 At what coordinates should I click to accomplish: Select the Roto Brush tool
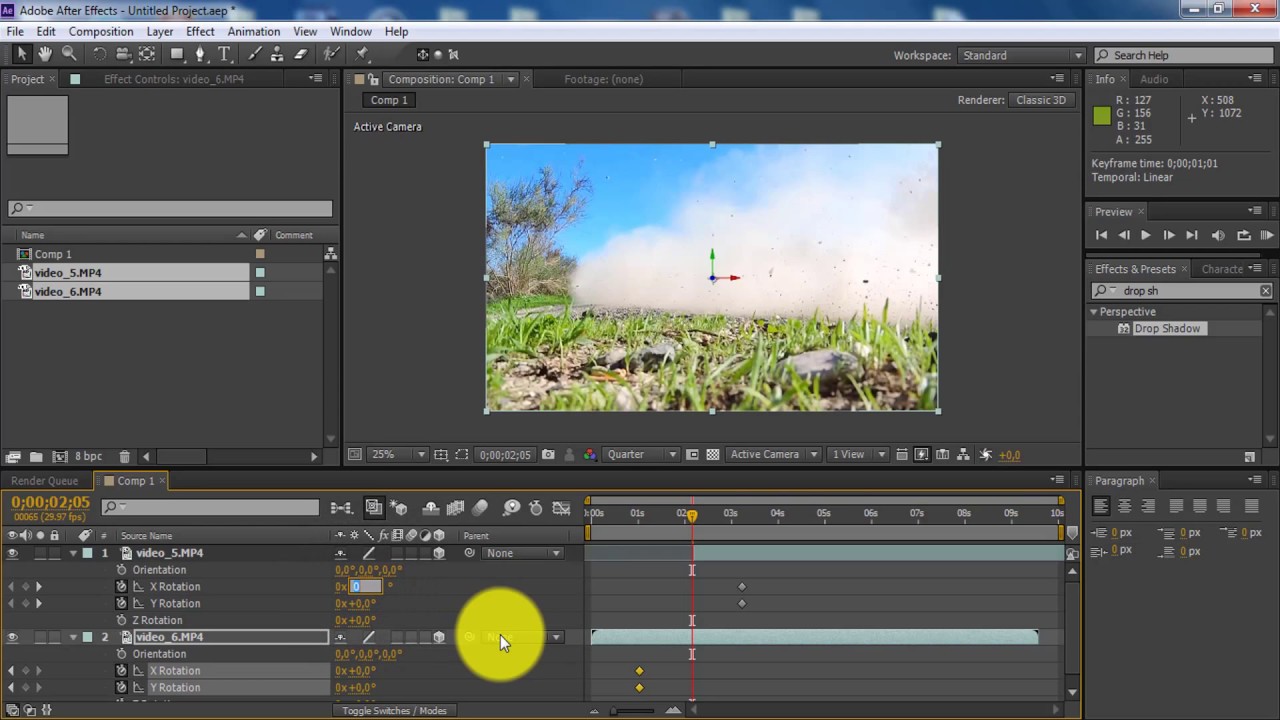(x=331, y=54)
